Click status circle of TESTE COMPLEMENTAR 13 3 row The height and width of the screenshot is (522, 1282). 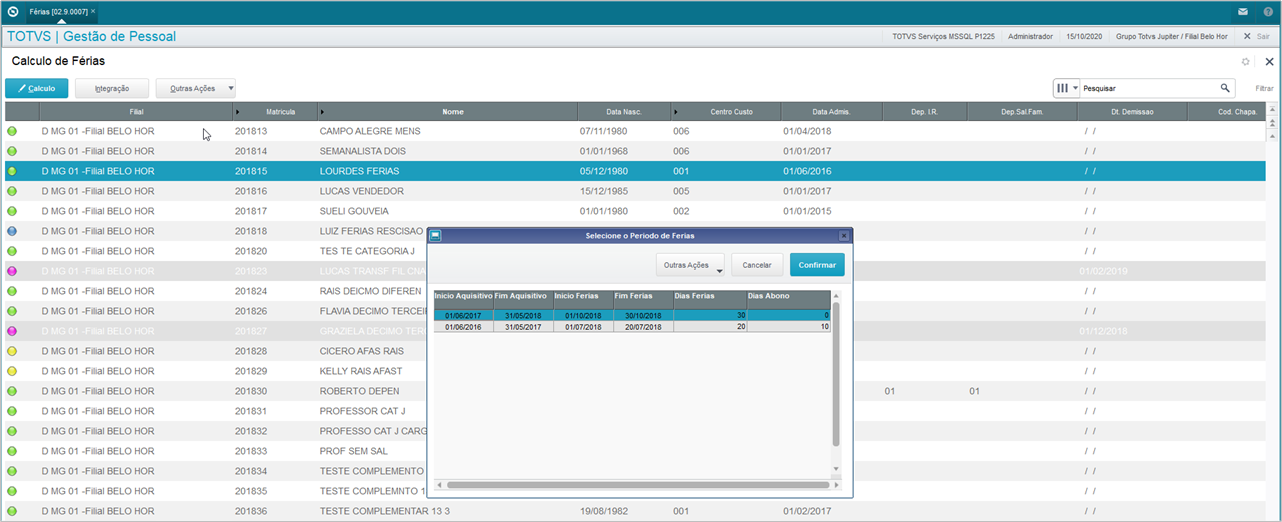[x=12, y=511]
